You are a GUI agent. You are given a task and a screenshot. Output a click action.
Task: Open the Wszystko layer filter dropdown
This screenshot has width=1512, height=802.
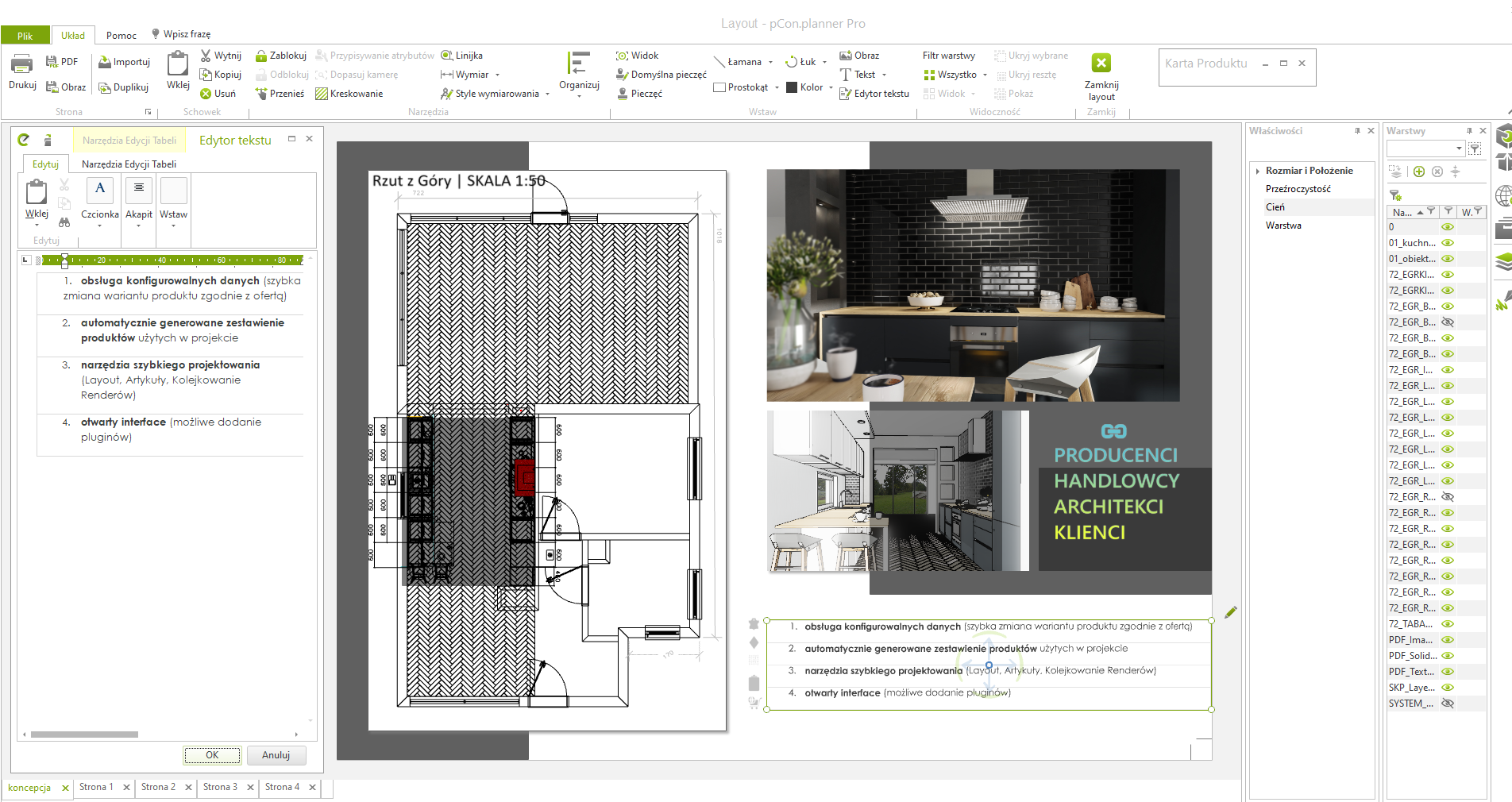coord(985,75)
